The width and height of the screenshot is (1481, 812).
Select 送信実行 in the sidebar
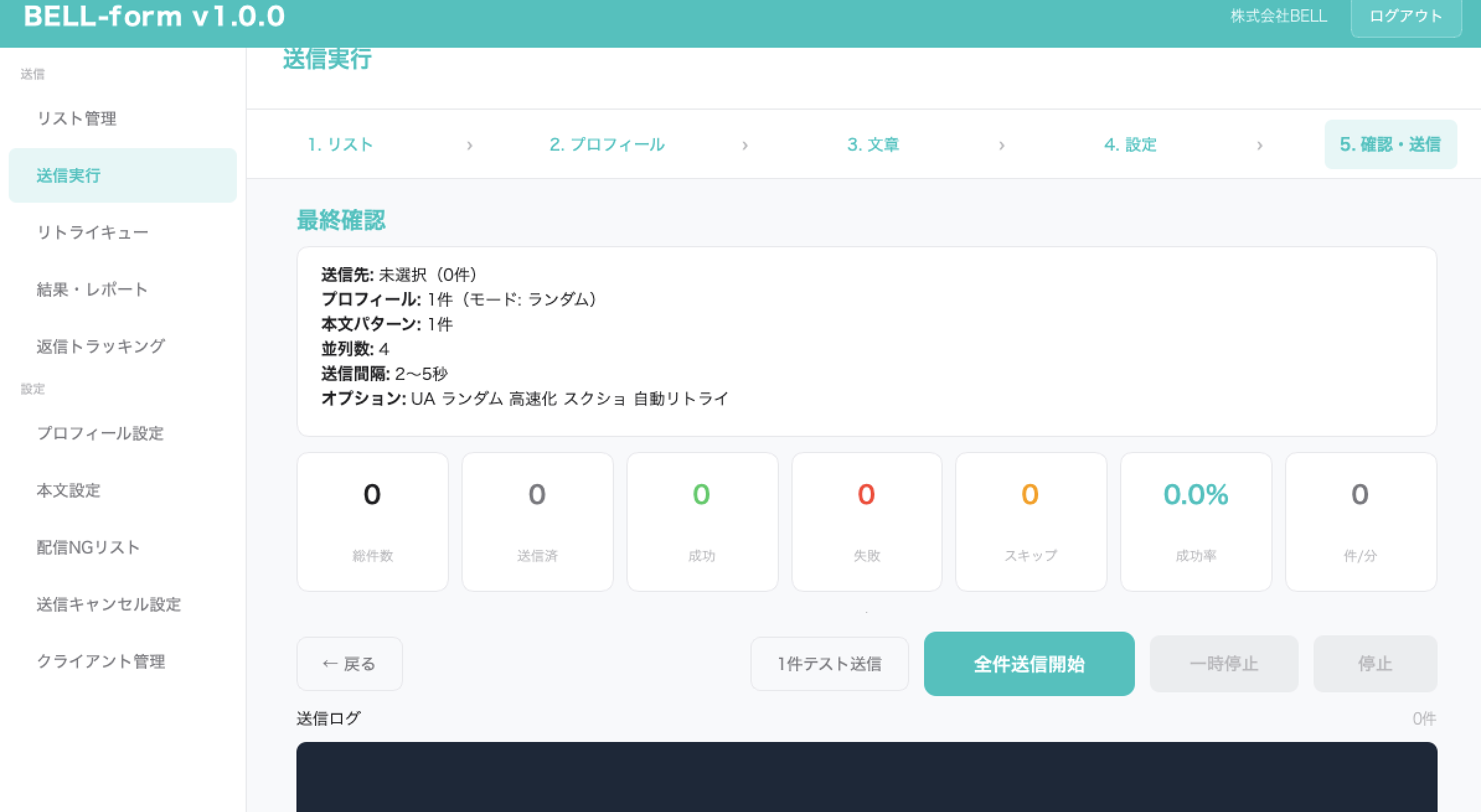tap(68, 175)
